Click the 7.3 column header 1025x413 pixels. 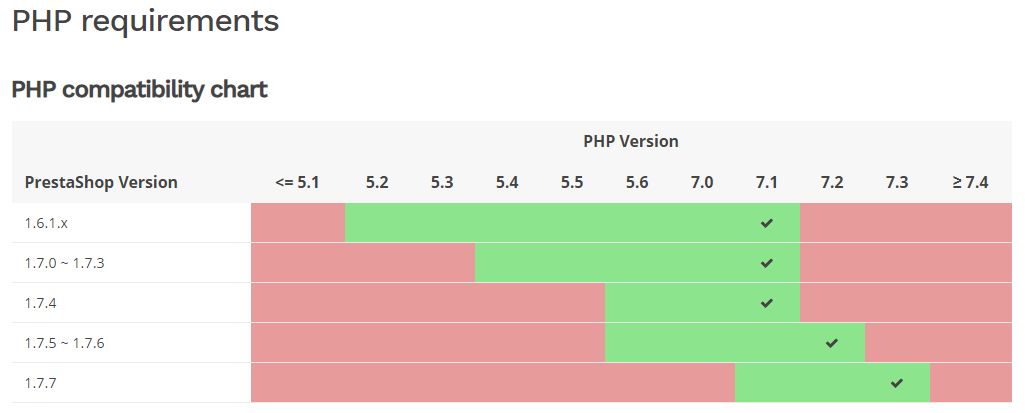pyautogui.click(x=897, y=182)
